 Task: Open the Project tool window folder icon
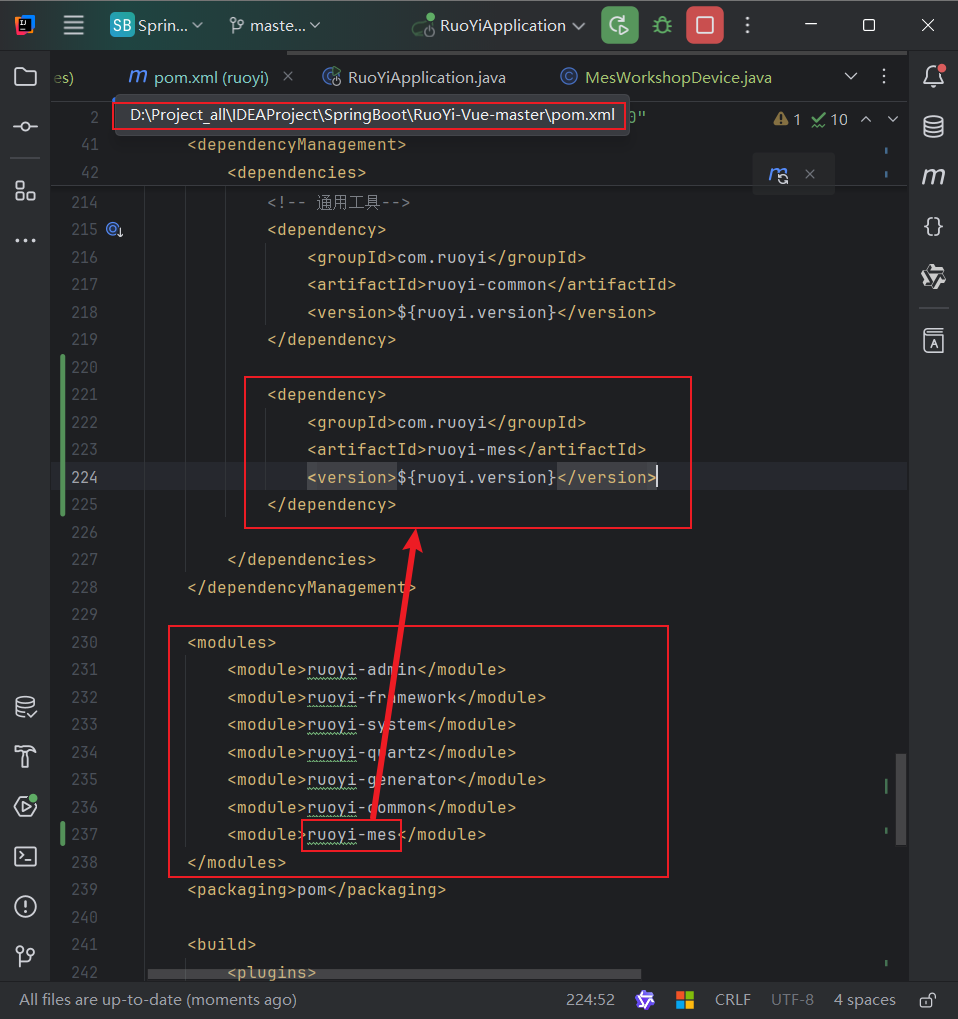click(25, 77)
